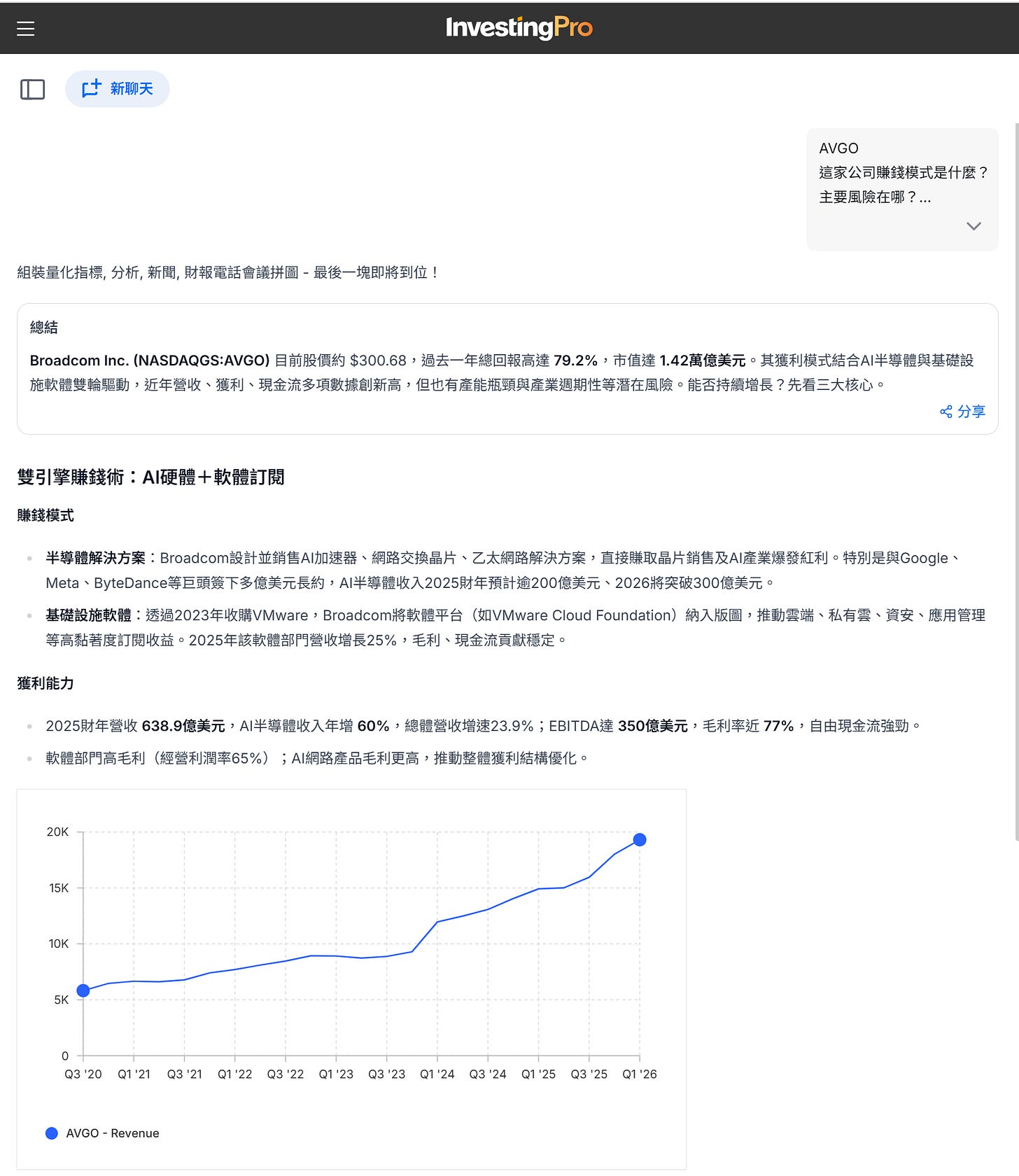This screenshot has height=1176, width=1019.
Task: Click the Q1 '24 x-axis label
Action: 437,1074
